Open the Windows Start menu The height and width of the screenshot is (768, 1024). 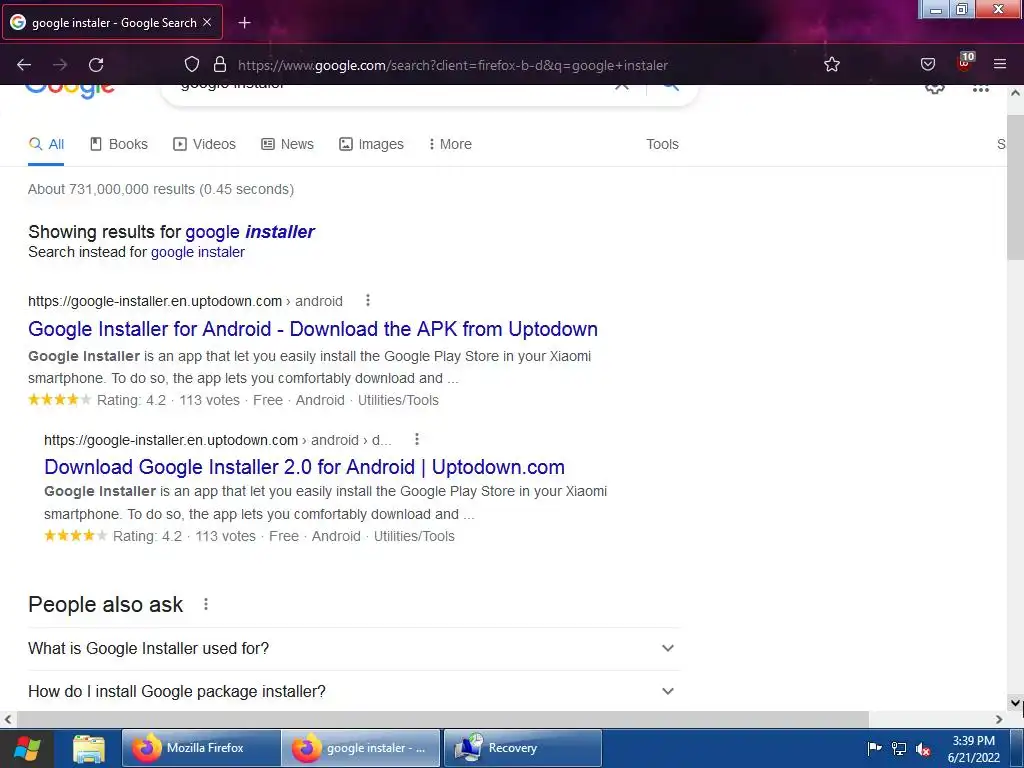[27, 748]
